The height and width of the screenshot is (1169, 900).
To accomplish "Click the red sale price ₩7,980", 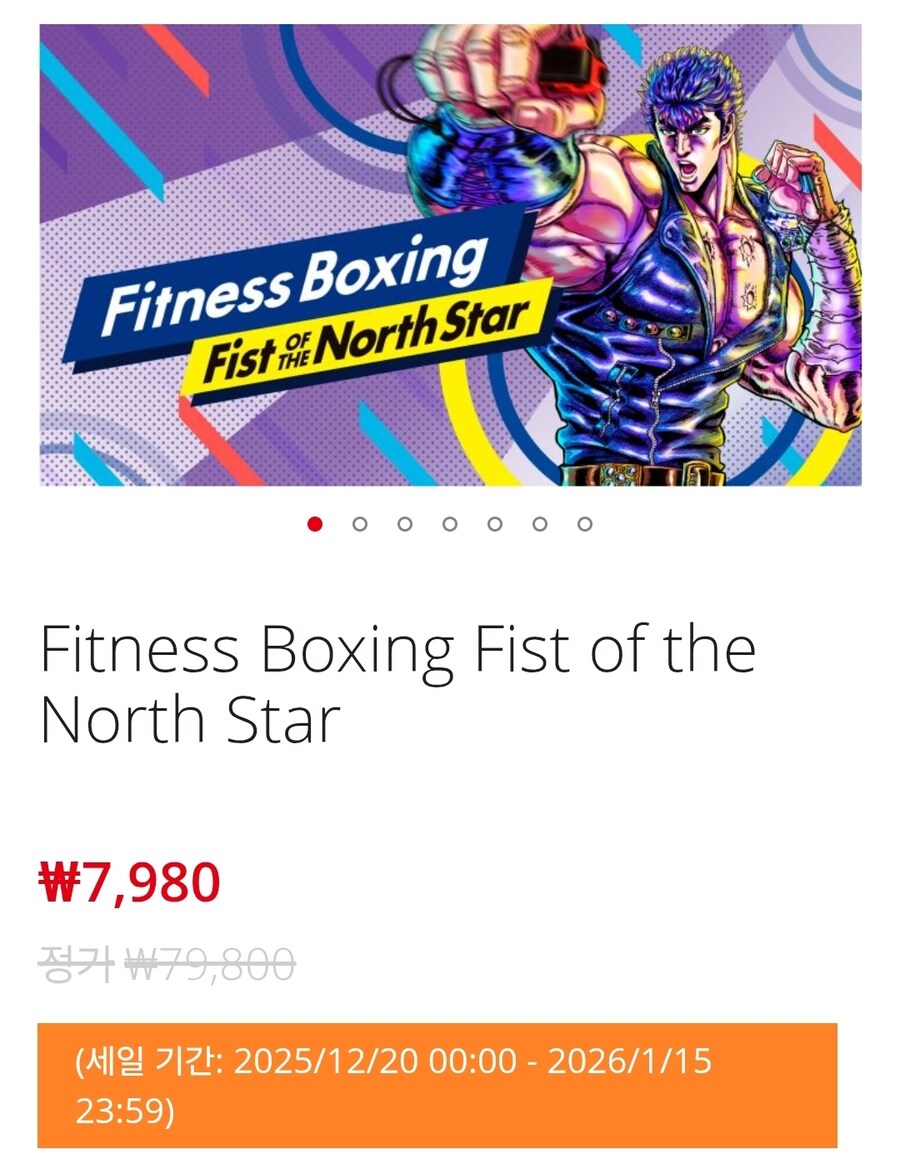I will 129,882.
